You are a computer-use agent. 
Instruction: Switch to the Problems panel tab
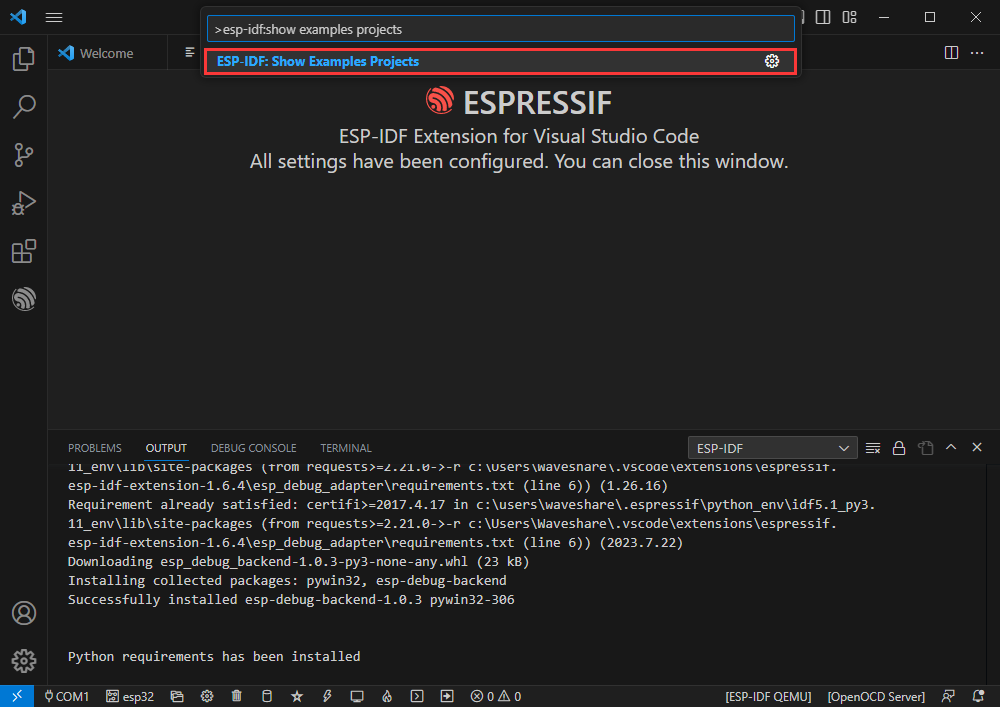tap(94, 448)
